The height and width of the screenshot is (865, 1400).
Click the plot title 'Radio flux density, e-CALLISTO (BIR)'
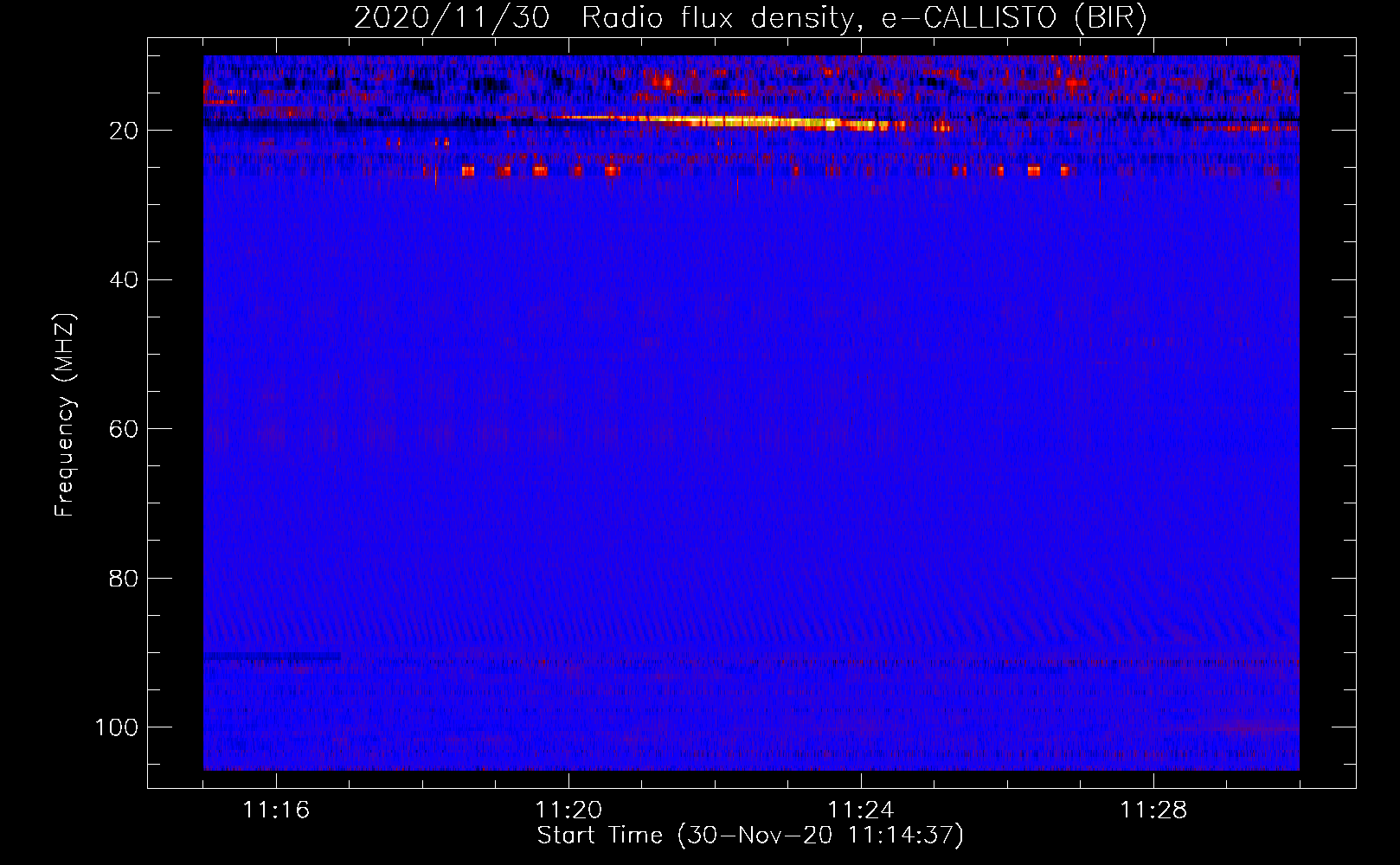point(864,18)
